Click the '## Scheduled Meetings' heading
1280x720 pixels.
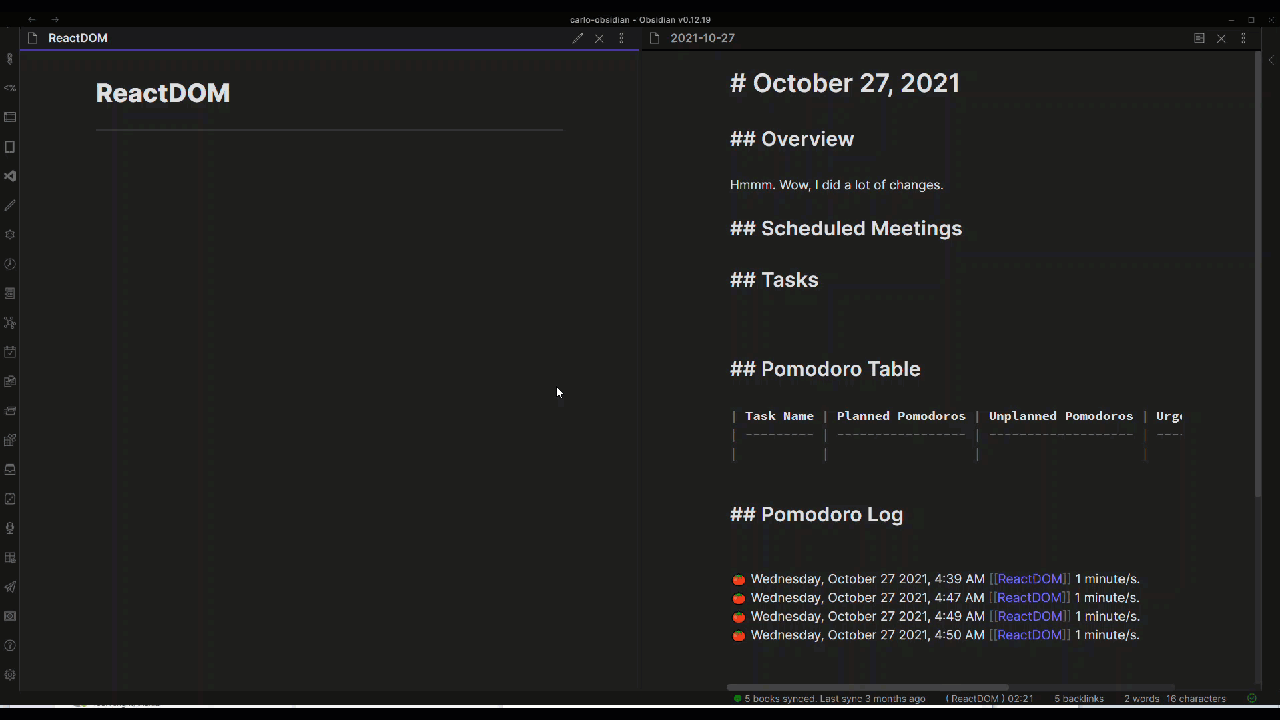pos(846,228)
